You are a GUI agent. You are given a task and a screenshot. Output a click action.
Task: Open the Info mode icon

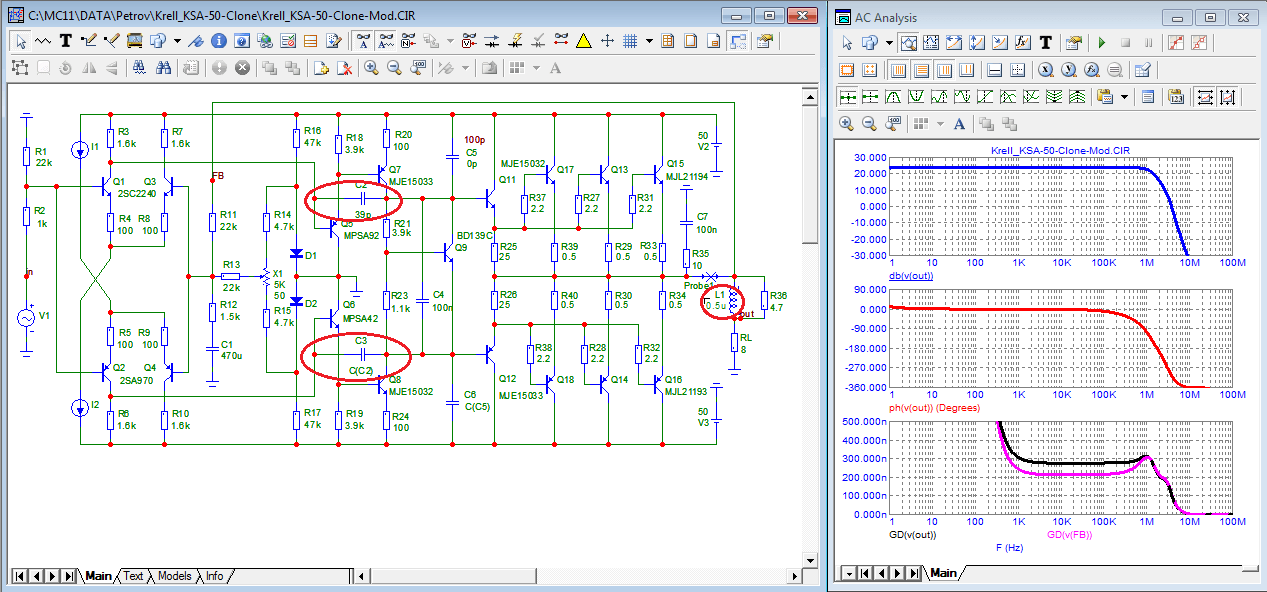218,41
